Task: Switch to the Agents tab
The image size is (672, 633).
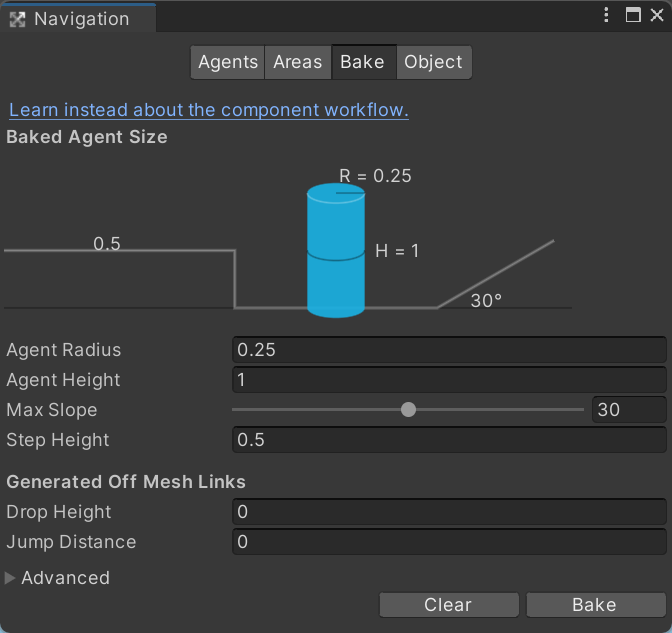Action: (x=228, y=62)
